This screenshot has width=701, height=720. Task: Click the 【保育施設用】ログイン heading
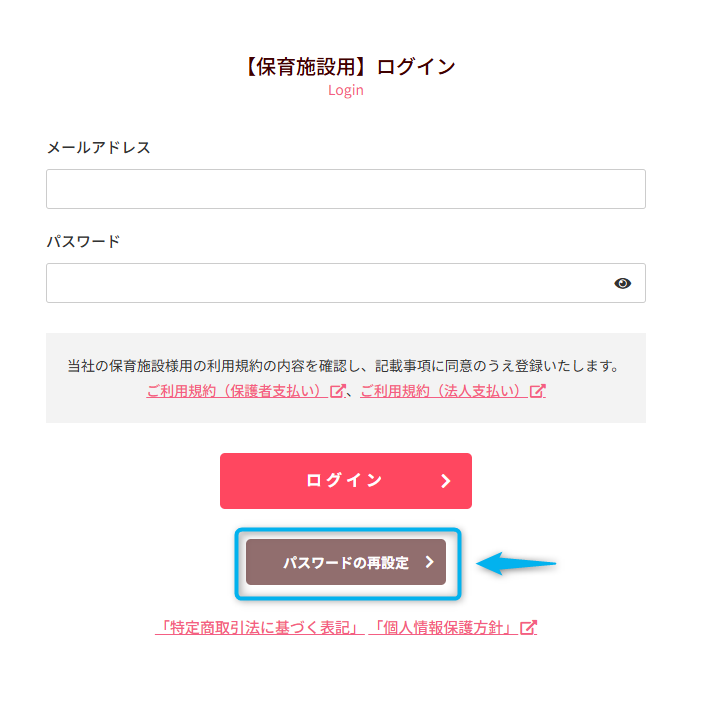point(346,67)
